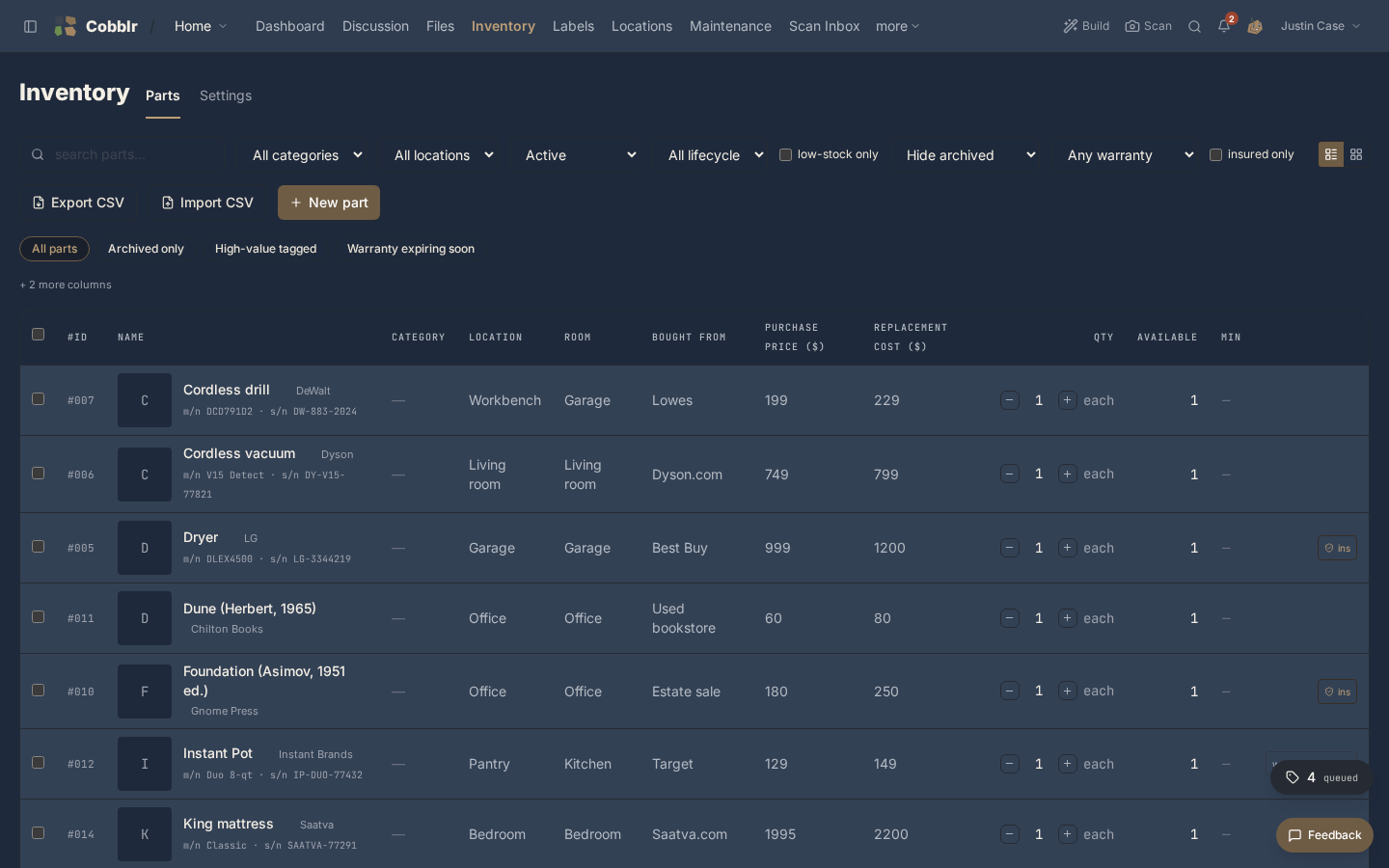Select the checkbox for Instant Pot row
Image resolution: width=1389 pixels, height=868 pixels.
click(x=39, y=762)
